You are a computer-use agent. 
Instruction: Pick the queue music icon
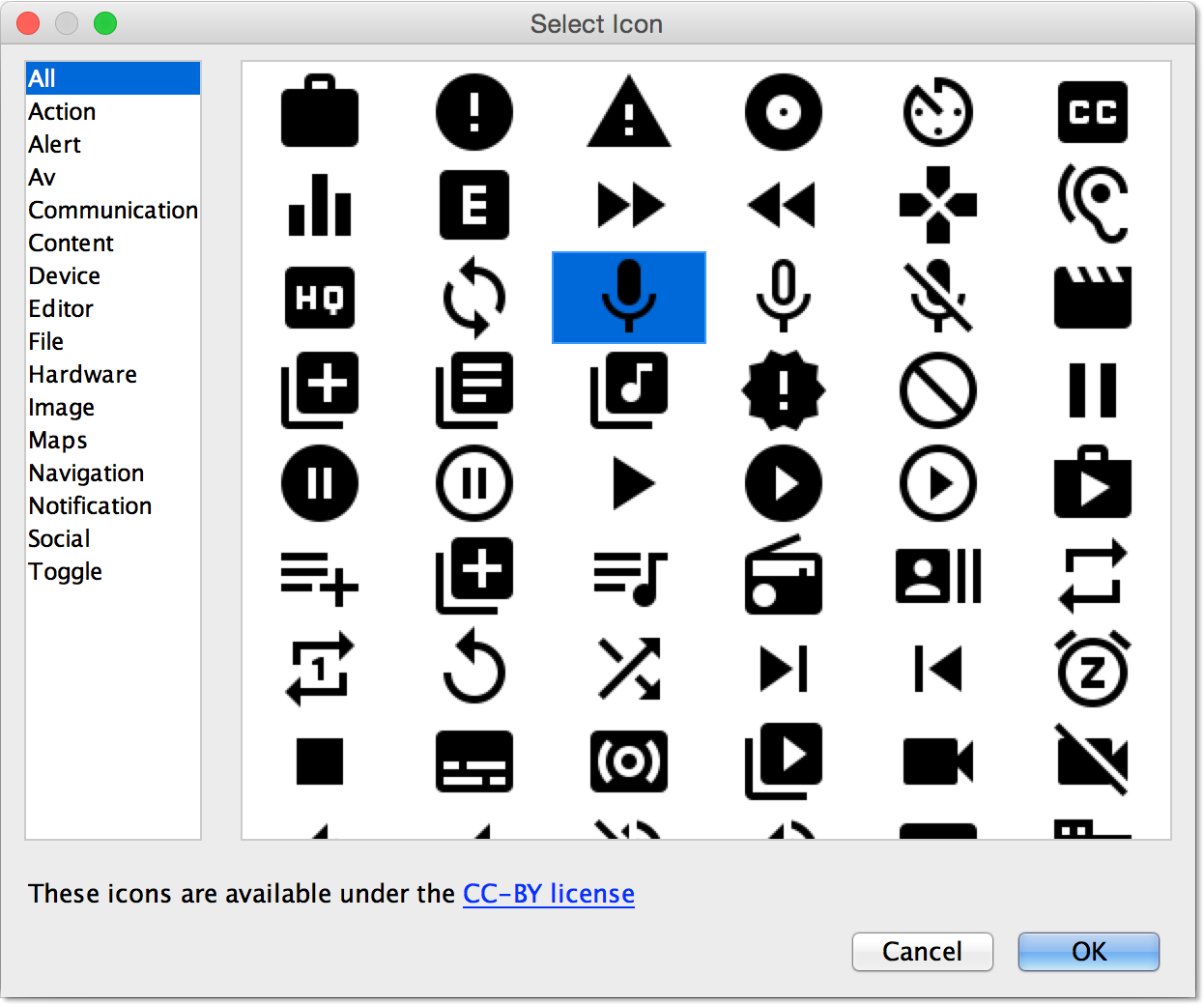629,577
